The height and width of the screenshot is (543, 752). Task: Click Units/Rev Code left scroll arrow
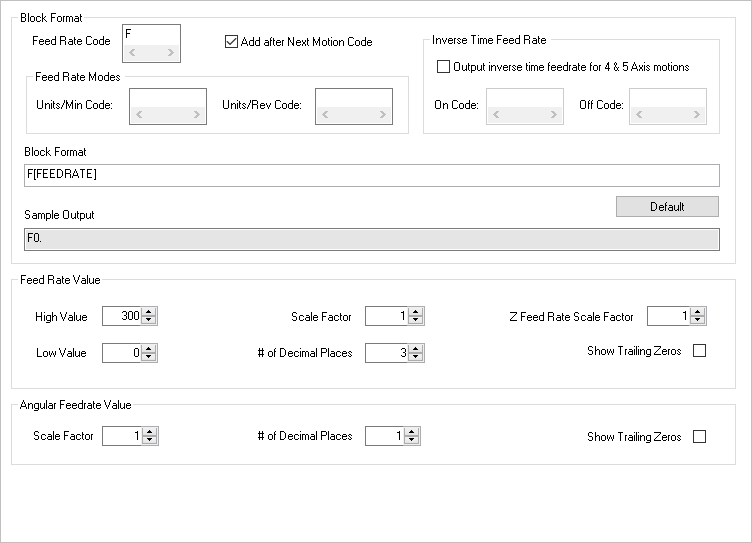point(325,115)
